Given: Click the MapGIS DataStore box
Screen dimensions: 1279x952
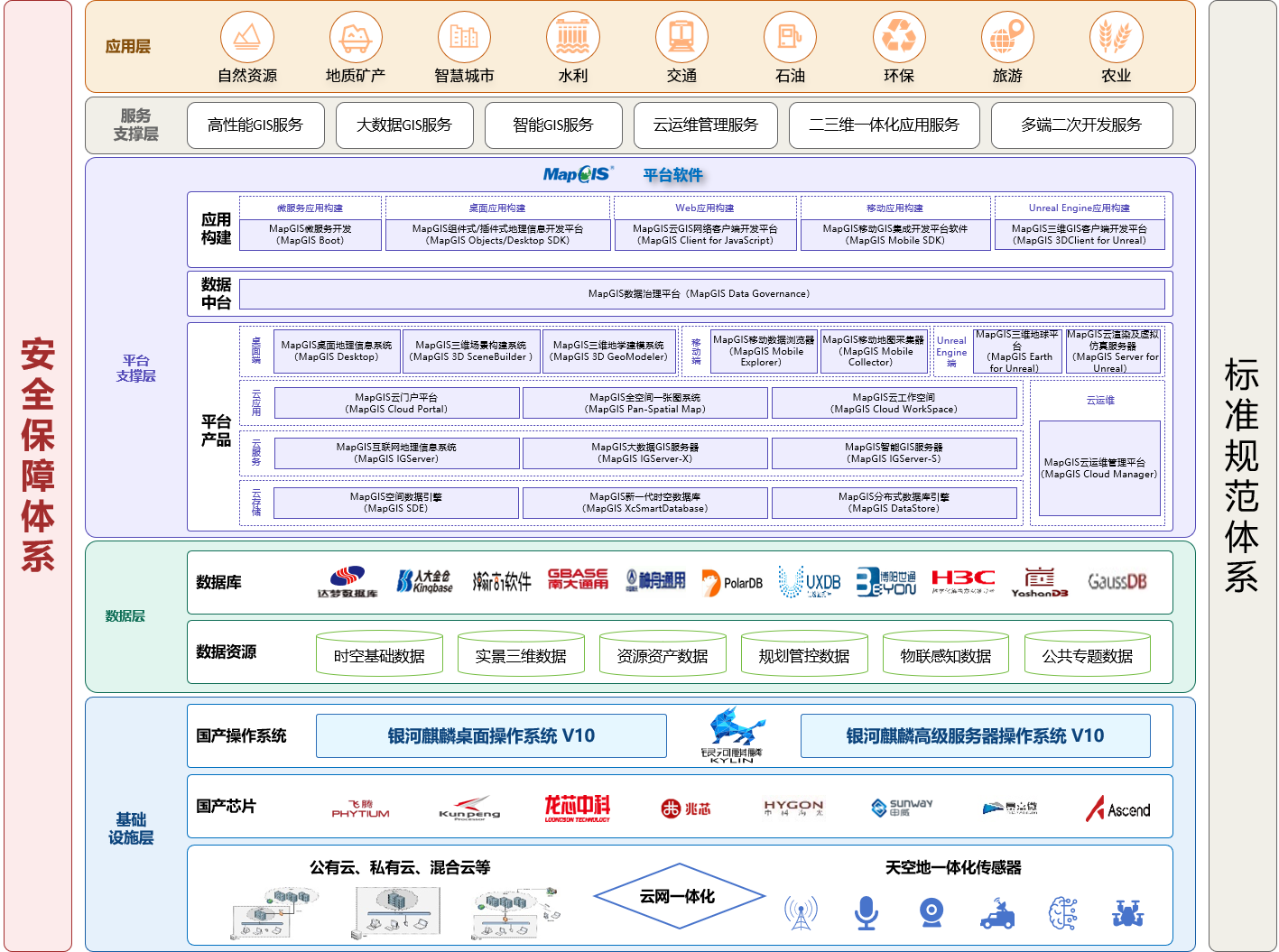Looking at the screenshot, I should 894,503.
